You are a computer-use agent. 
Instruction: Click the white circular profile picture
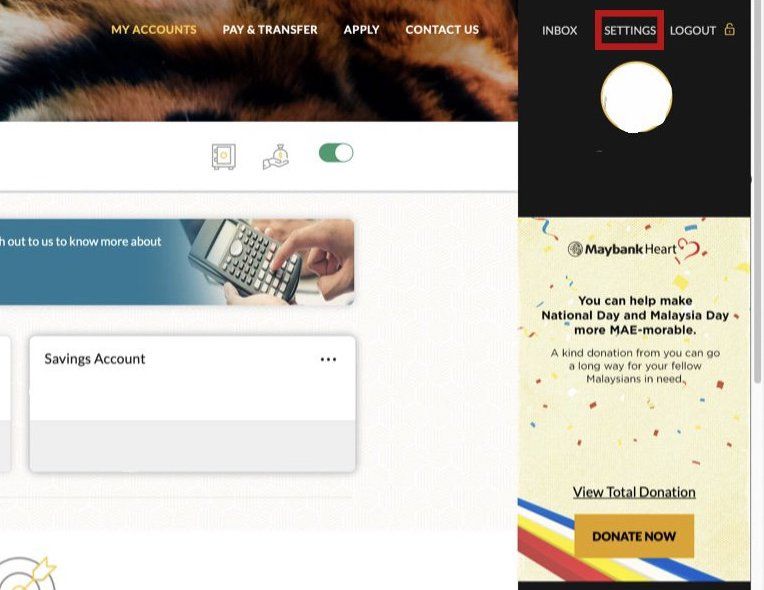[636, 97]
